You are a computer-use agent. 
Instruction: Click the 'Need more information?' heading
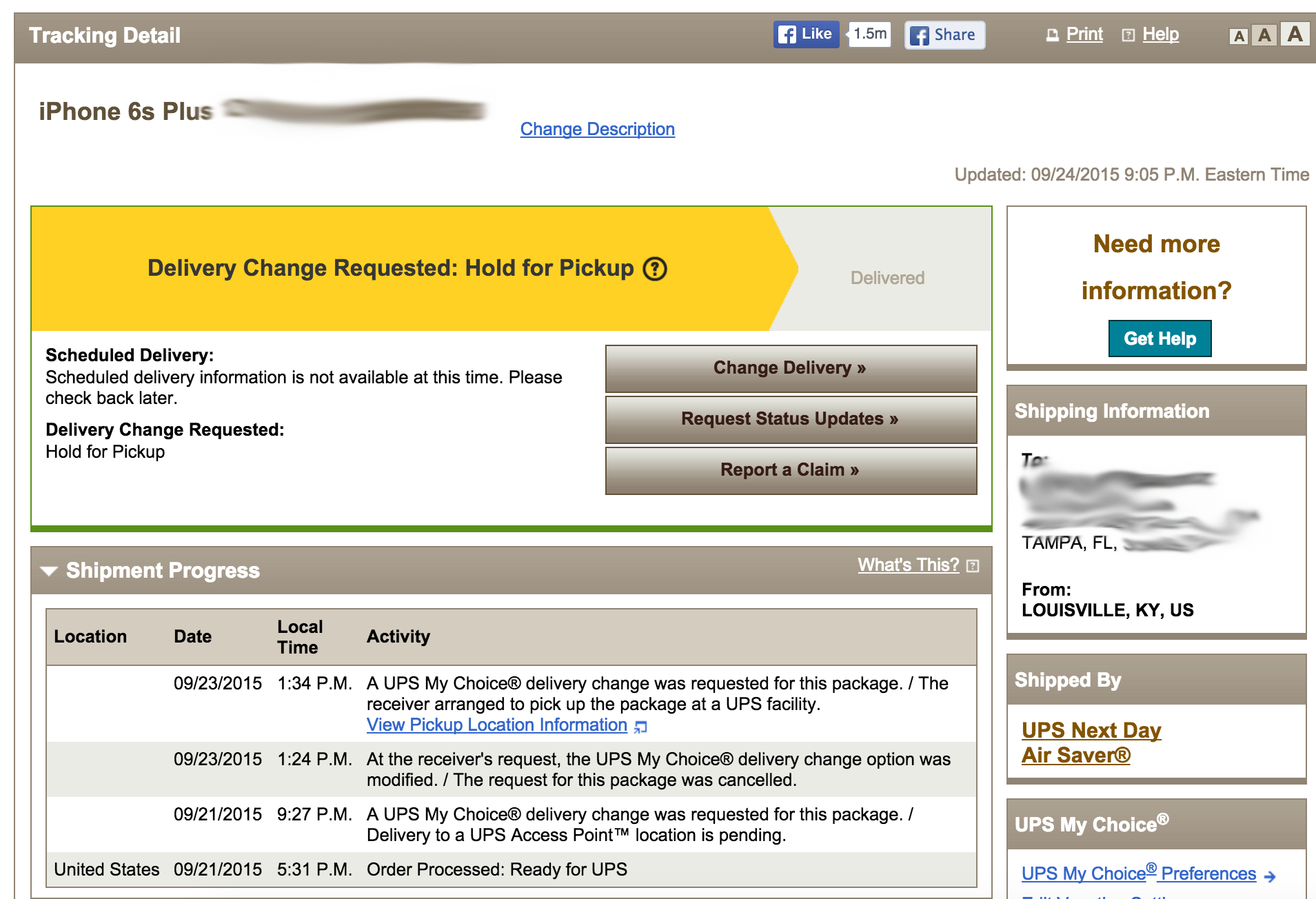[x=1156, y=267]
